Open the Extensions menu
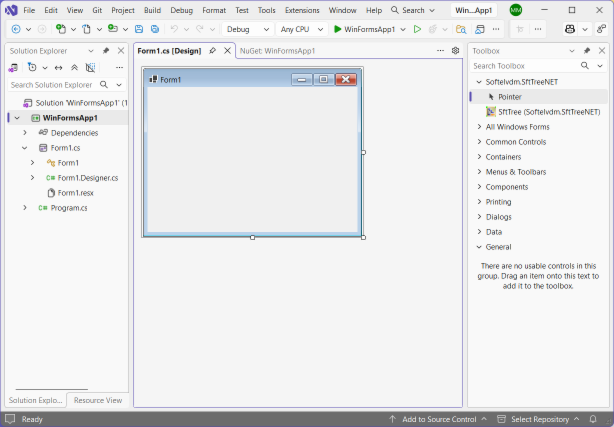Screen dimensions: 614x427 302,10
